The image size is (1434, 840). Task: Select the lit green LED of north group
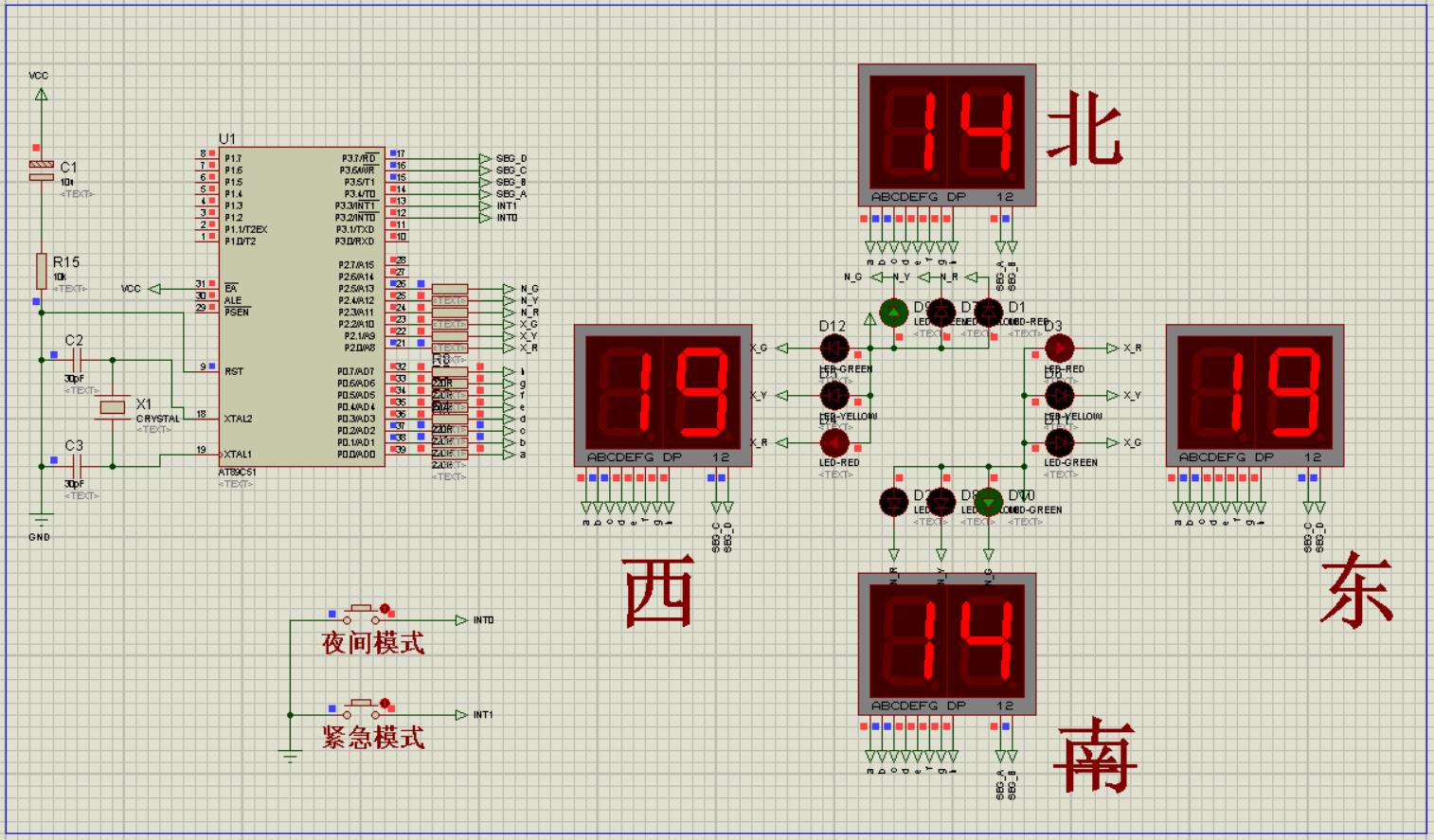[893, 312]
